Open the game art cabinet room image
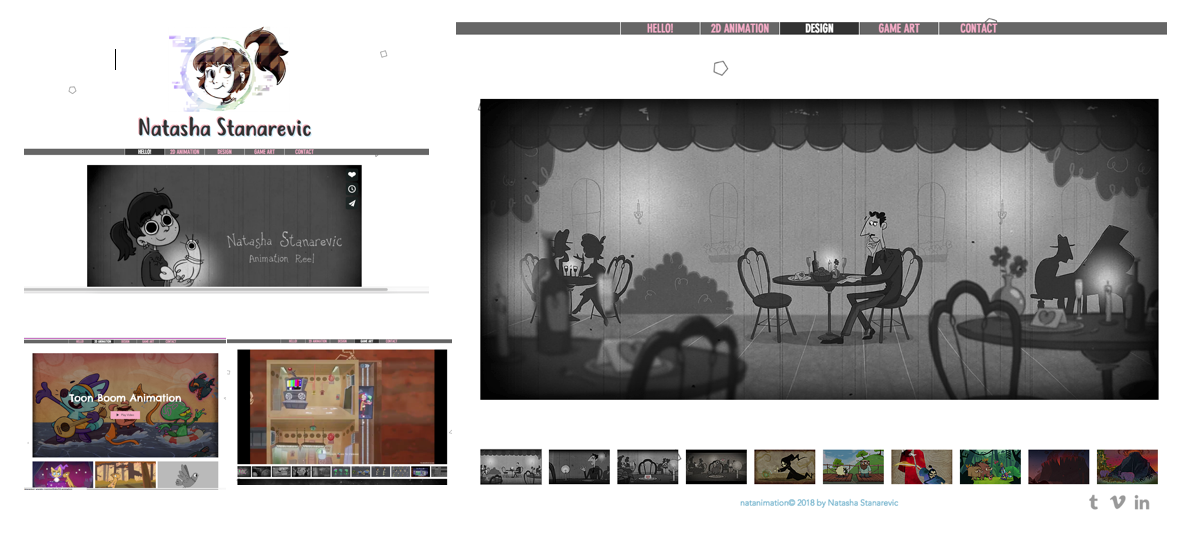Screen dimensions: 1185x548 click(342, 407)
